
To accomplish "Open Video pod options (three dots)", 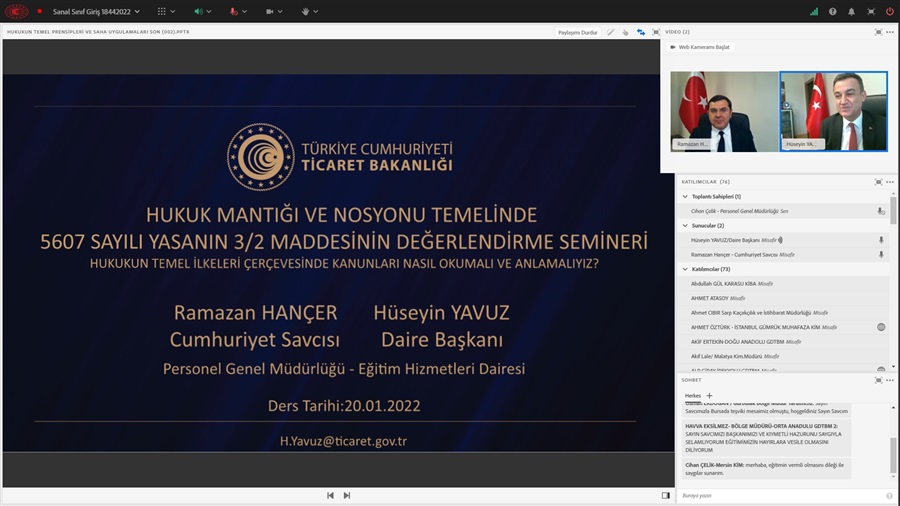I will (890, 32).
